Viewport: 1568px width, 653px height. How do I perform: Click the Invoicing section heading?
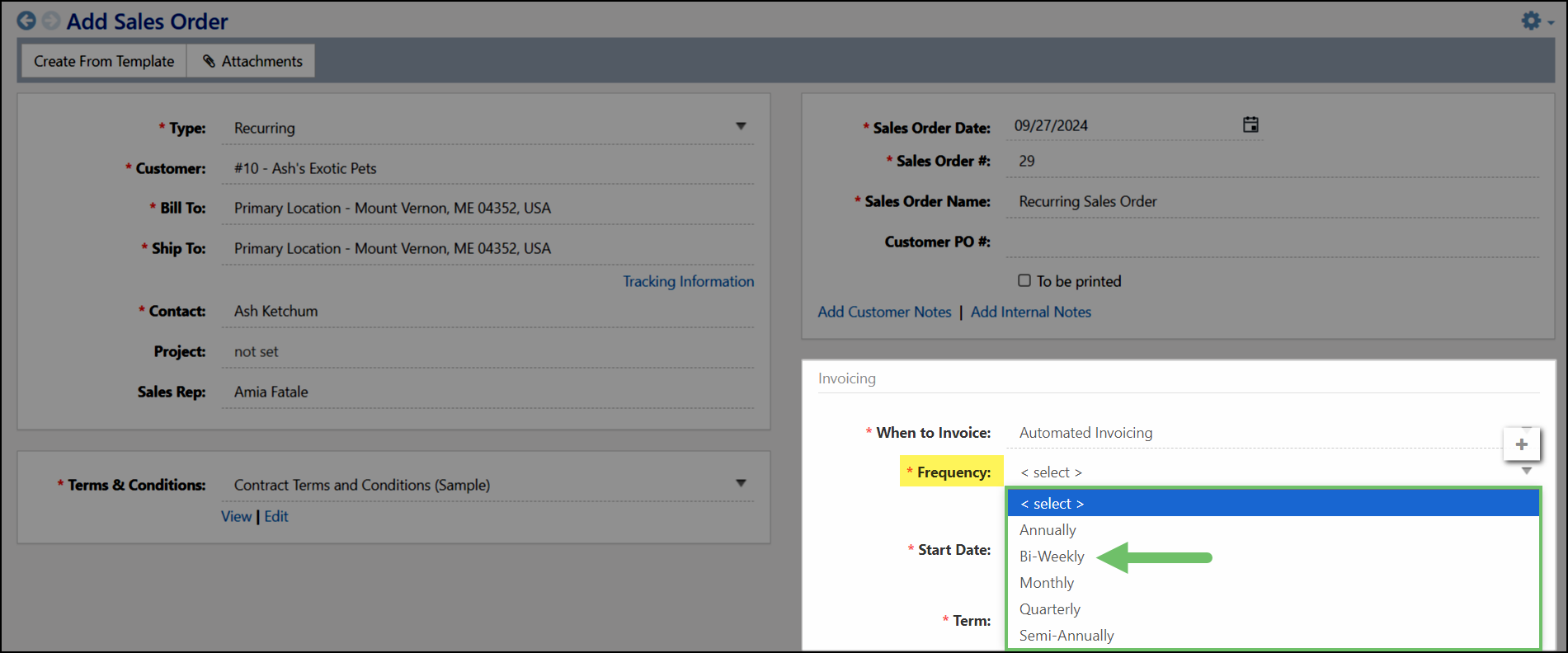[847, 378]
